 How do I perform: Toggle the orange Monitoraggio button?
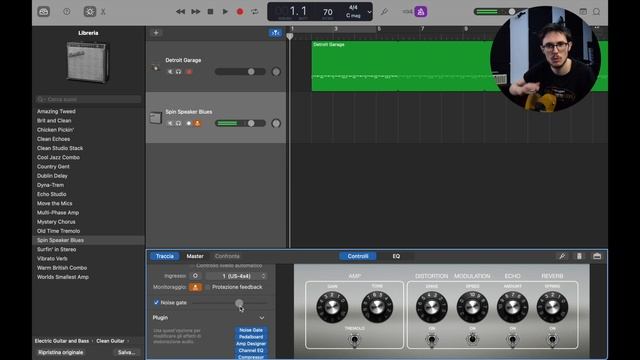pos(196,287)
